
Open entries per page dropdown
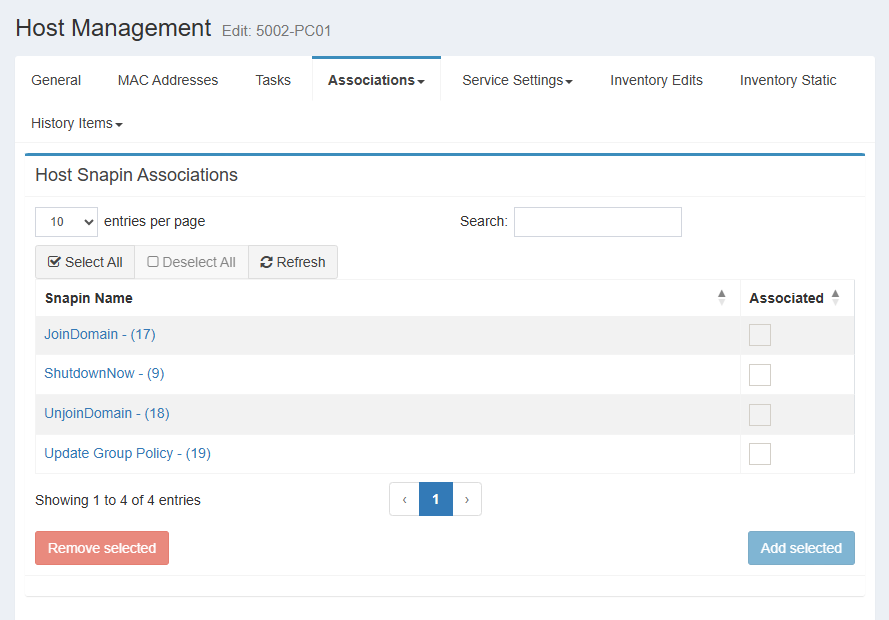[x=66, y=222]
